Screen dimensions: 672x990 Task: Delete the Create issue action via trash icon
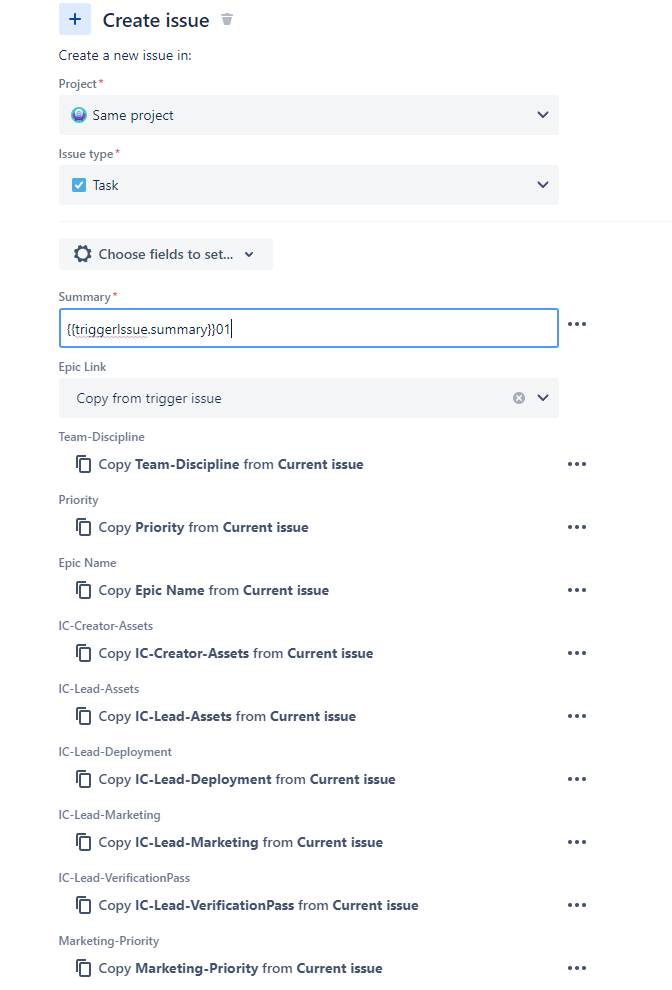[x=227, y=20]
